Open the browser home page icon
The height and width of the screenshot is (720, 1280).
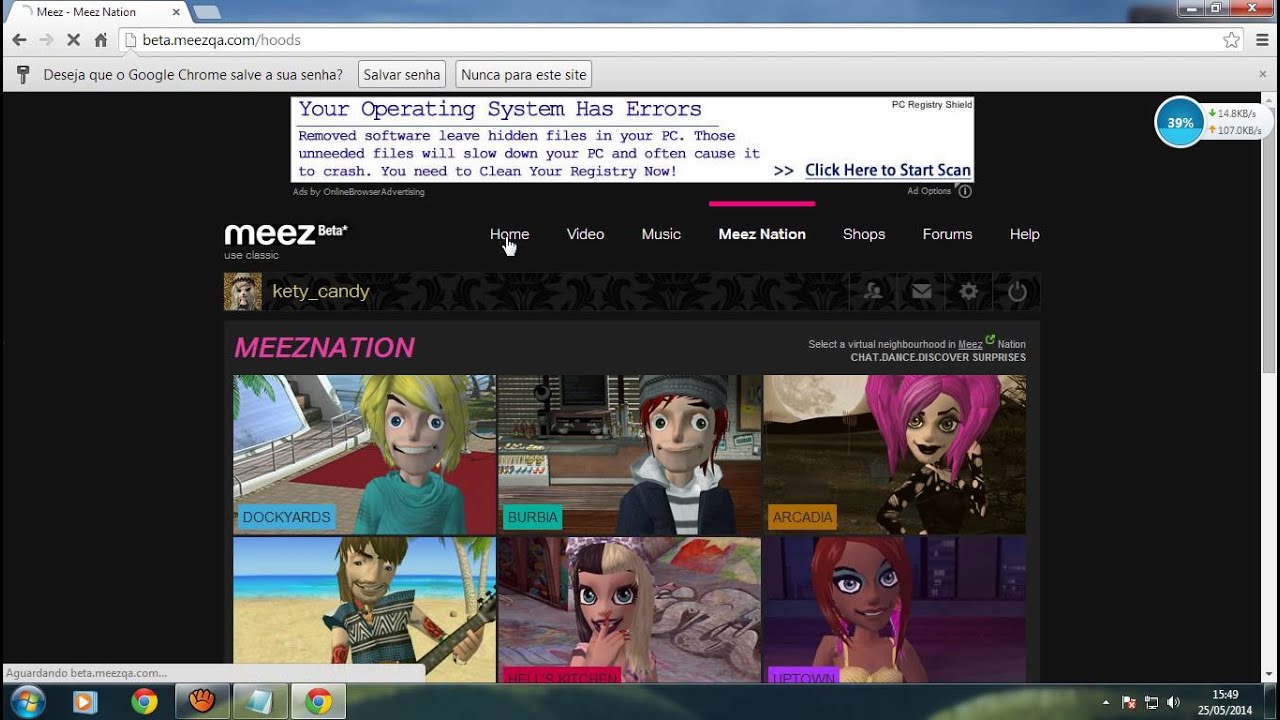tap(100, 40)
